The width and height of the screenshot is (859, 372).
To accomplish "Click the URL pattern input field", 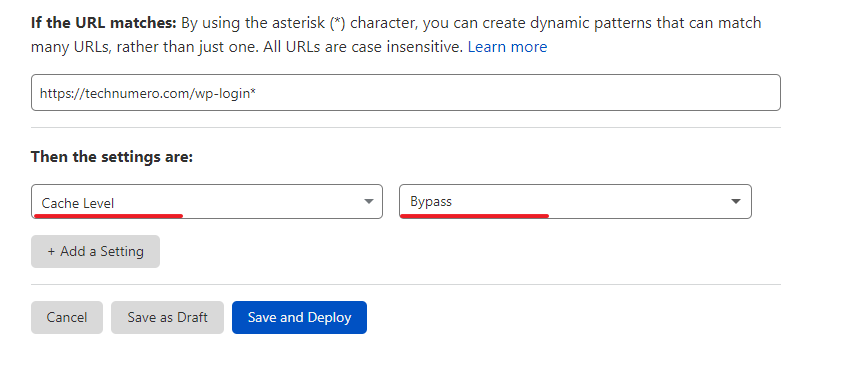I will click(x=405, y=93).
